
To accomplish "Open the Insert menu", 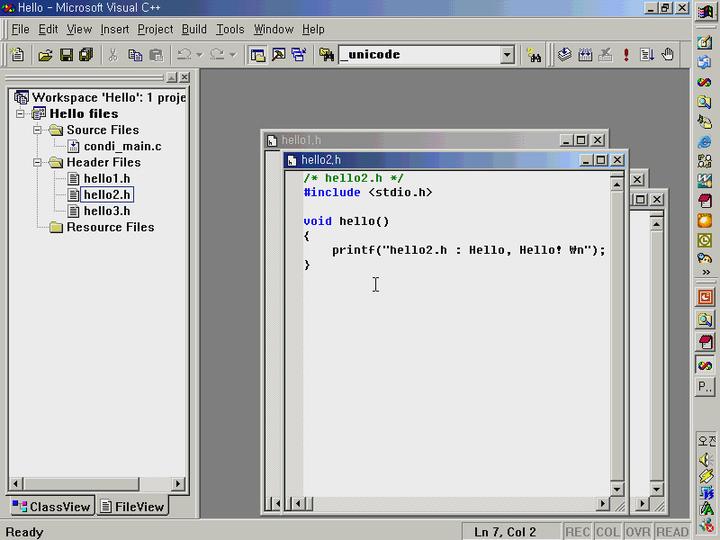I will click(x=114, y=29).
